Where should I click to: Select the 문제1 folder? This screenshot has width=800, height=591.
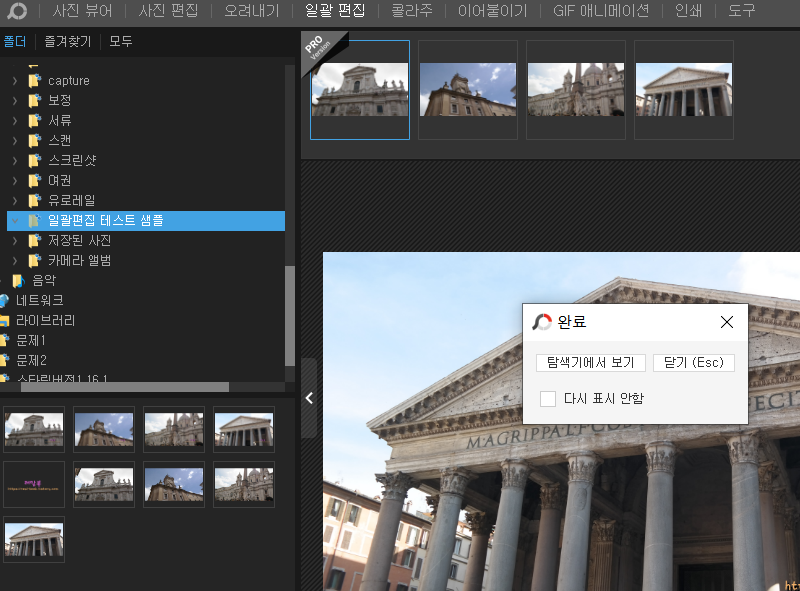tap(31, 340)
